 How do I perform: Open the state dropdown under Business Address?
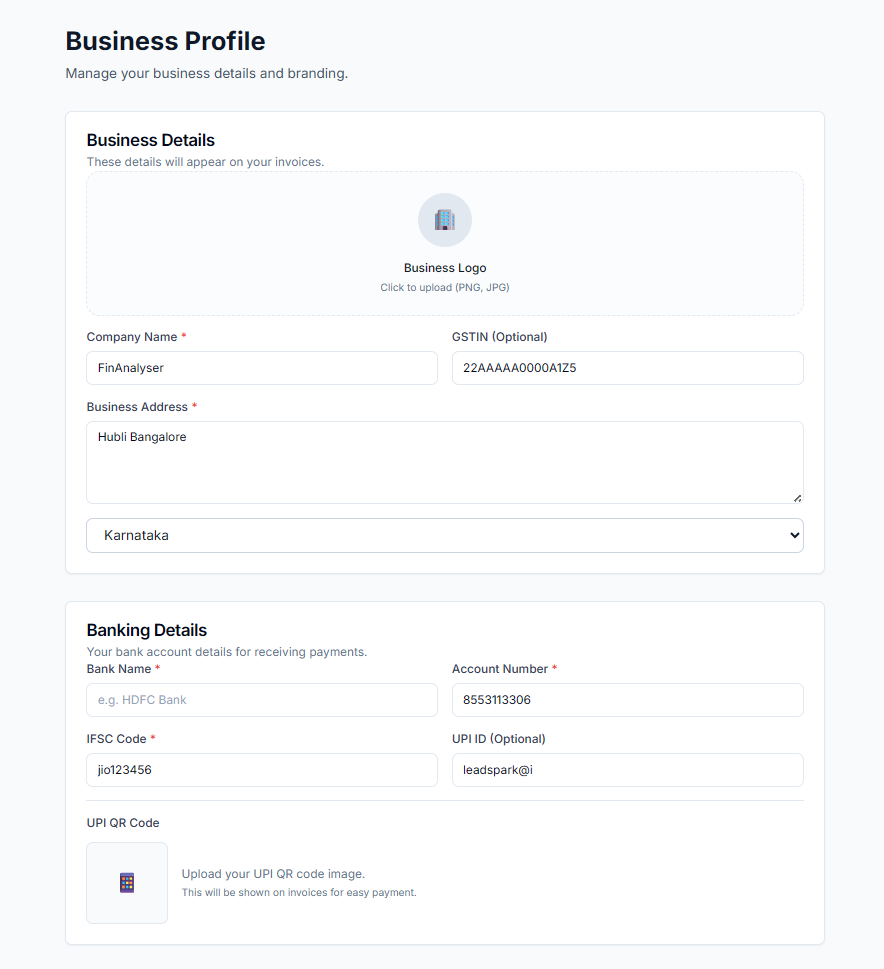(444, 535)
